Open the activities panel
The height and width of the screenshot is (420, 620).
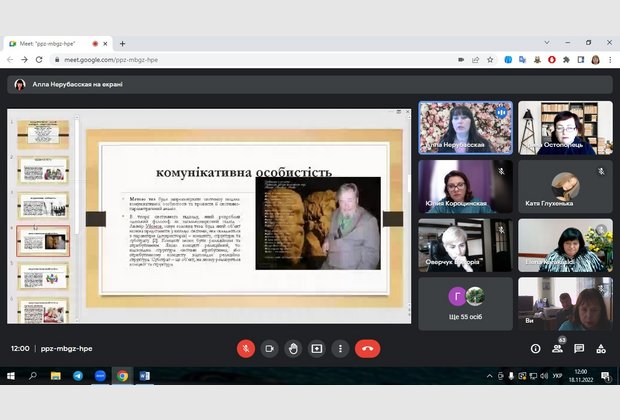pyautogui.click(x=600, y=349)
